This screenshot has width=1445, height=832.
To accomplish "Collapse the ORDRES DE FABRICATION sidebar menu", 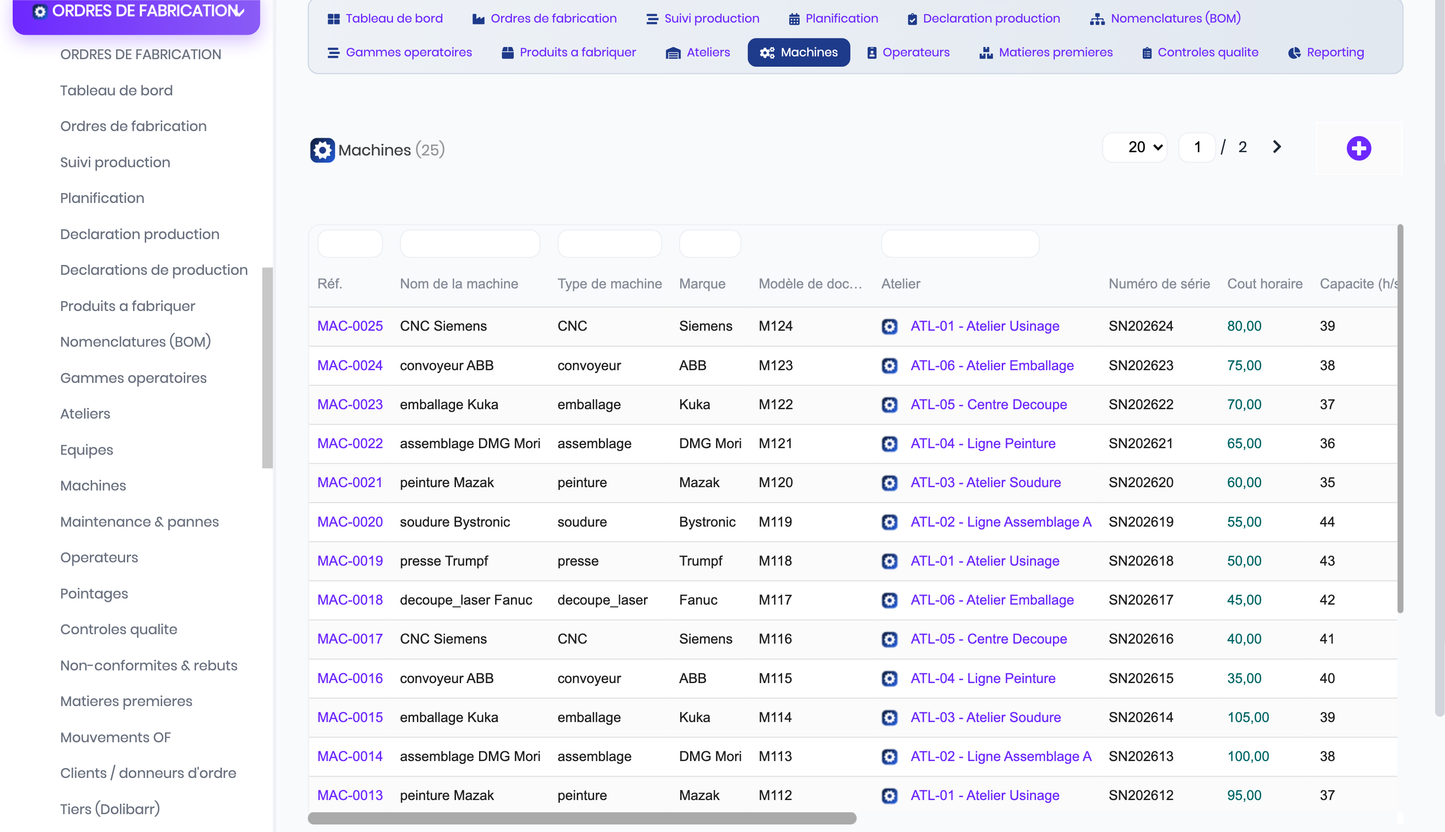I will (239, 12).
